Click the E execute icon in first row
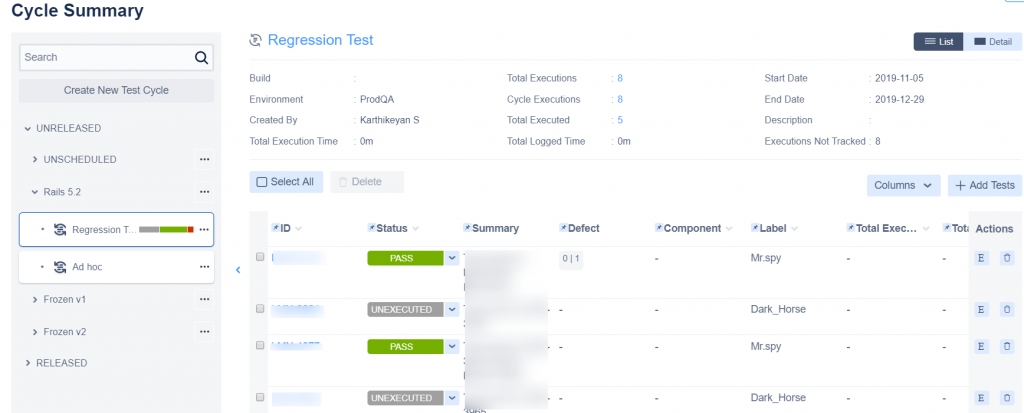The height and width of the screenshot is (413, 1024). click(982, 258)
